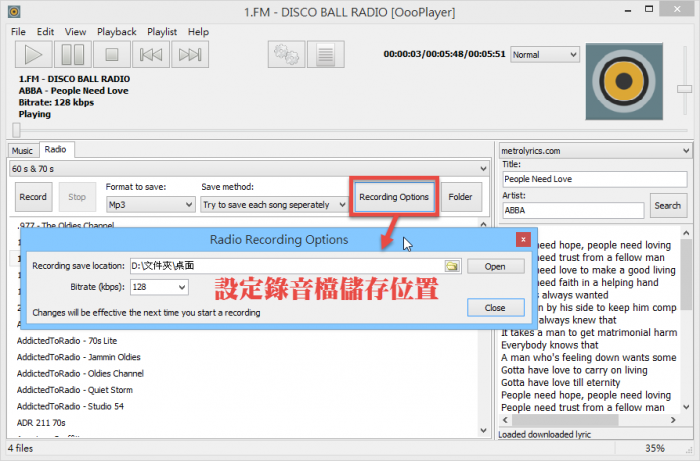The width and height of the screenshot is (700, 461).
Task: Adjust the vertical volume slider handle
Action: click(x=684, y=89)
